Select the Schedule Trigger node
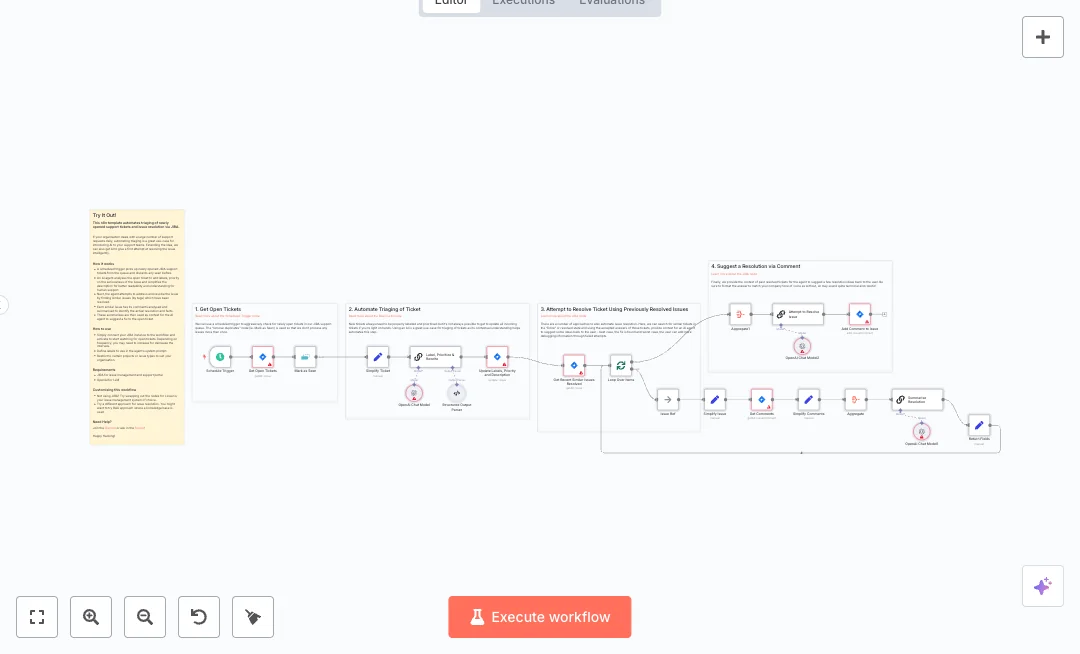The image size is (1080, 654). coord(220,357)
